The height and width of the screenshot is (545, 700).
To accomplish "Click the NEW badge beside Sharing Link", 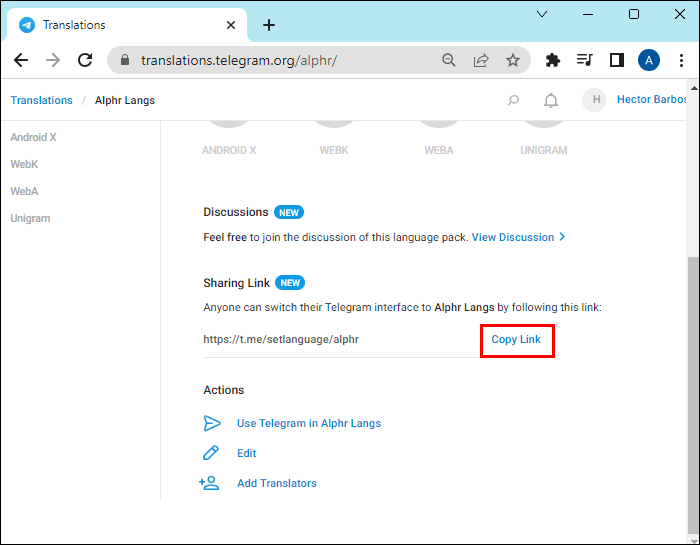I will point(290,283).
